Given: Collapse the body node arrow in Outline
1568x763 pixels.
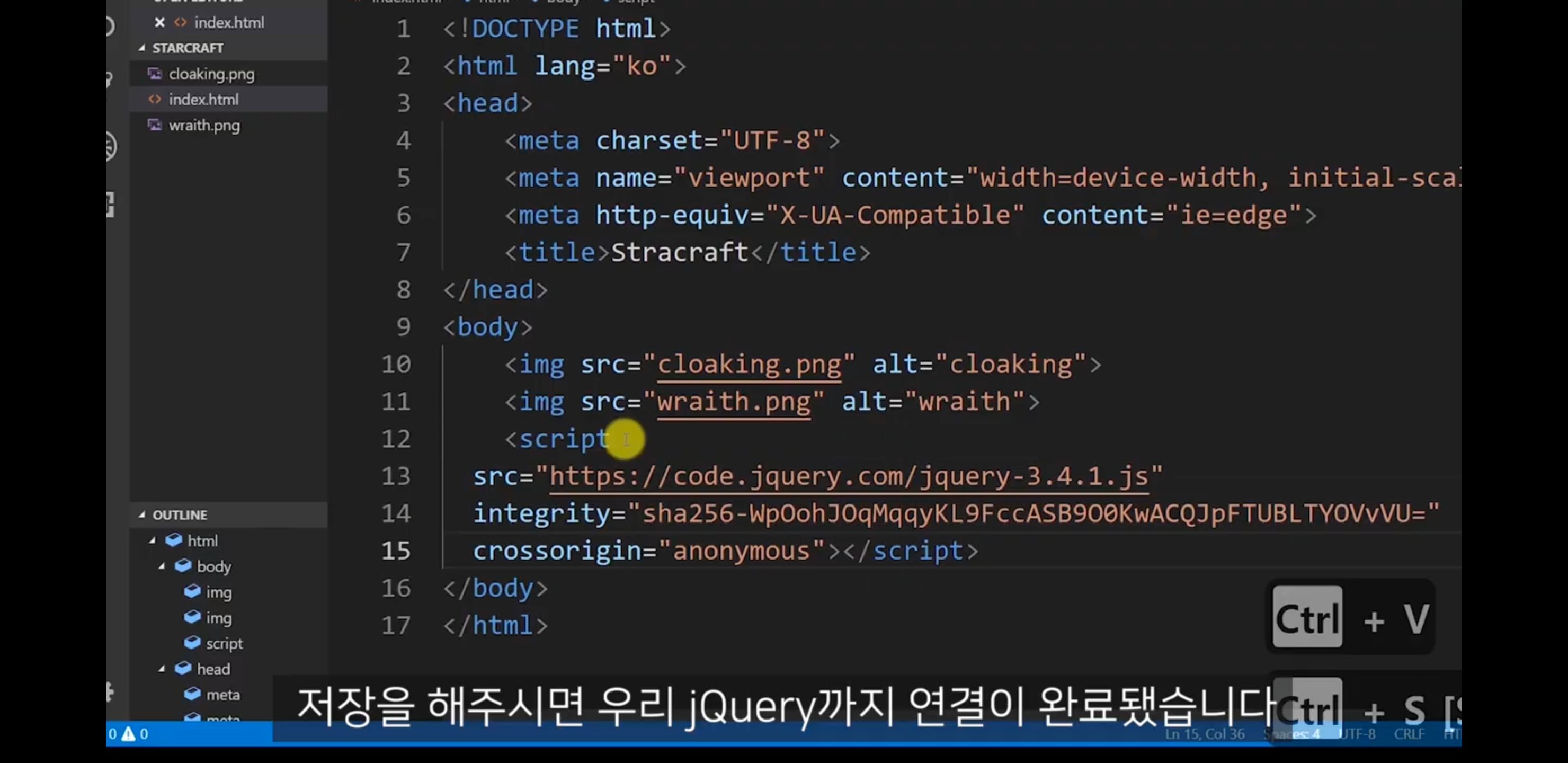Looking at the screenshot, I should tap(162, 566).
